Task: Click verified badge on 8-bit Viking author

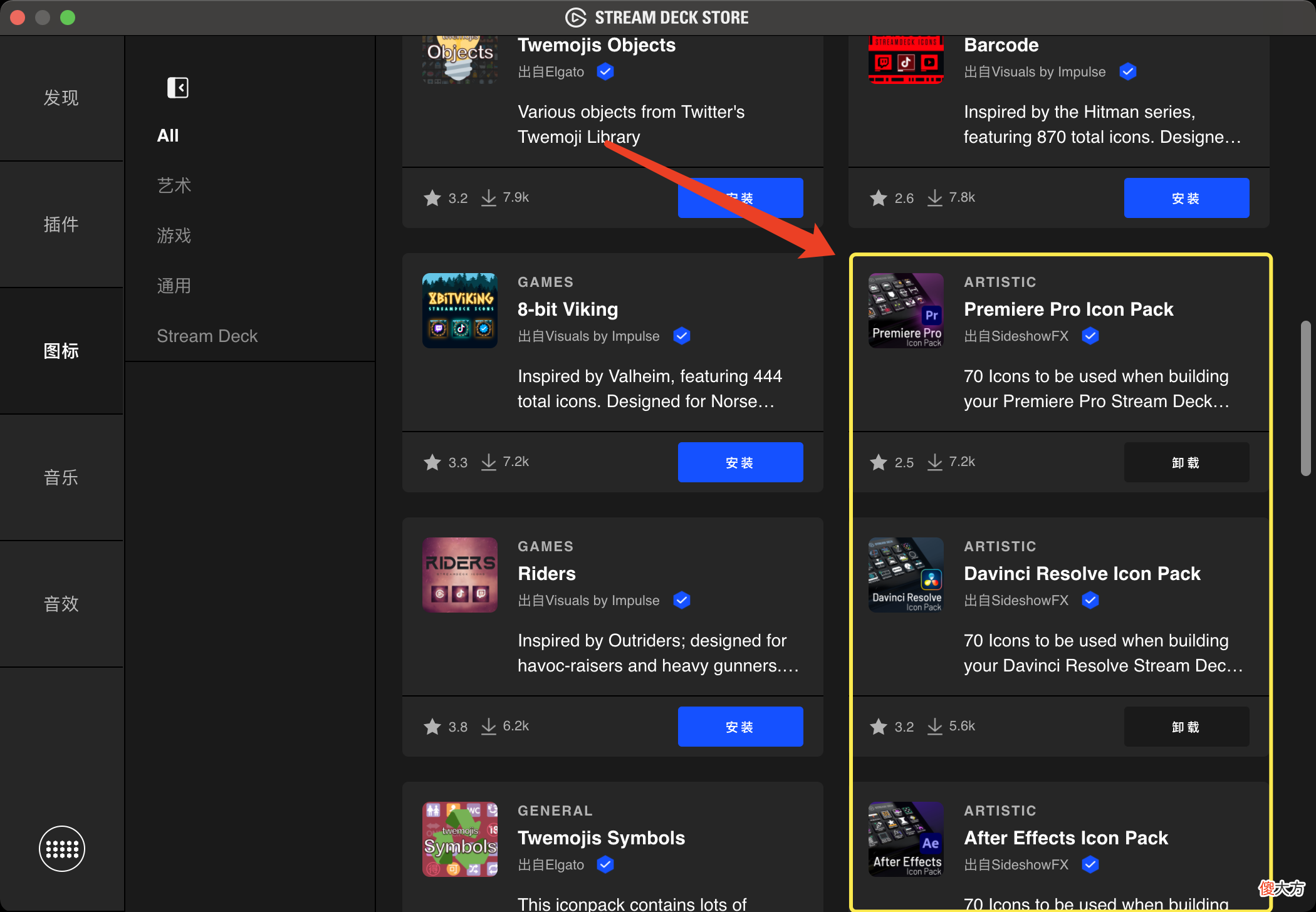Action: (x=682, y=336)
